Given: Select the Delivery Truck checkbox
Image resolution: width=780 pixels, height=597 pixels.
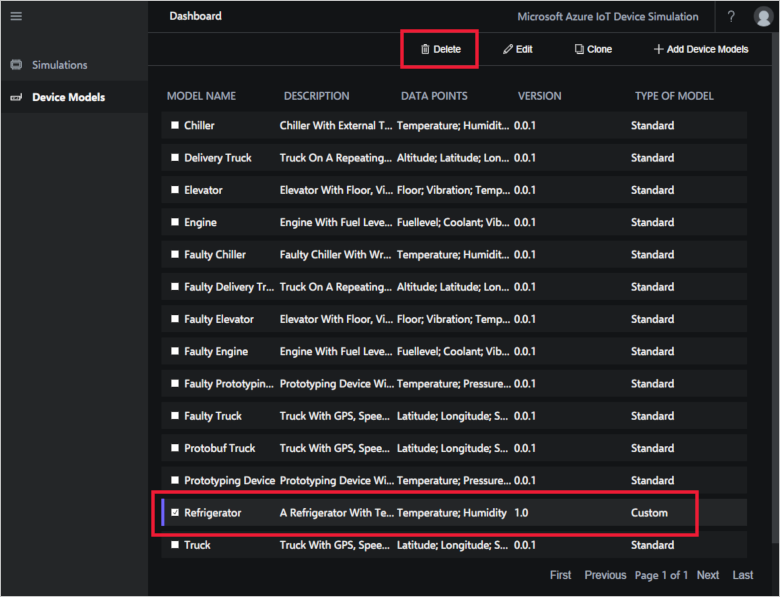Looking at the screenshot, I should [175, 158].
